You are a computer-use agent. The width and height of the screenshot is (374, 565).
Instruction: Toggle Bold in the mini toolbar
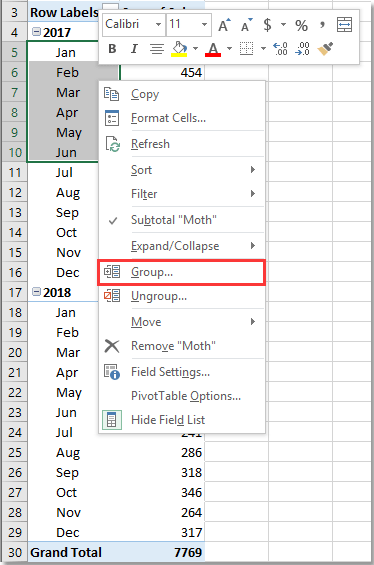point(112,49)
